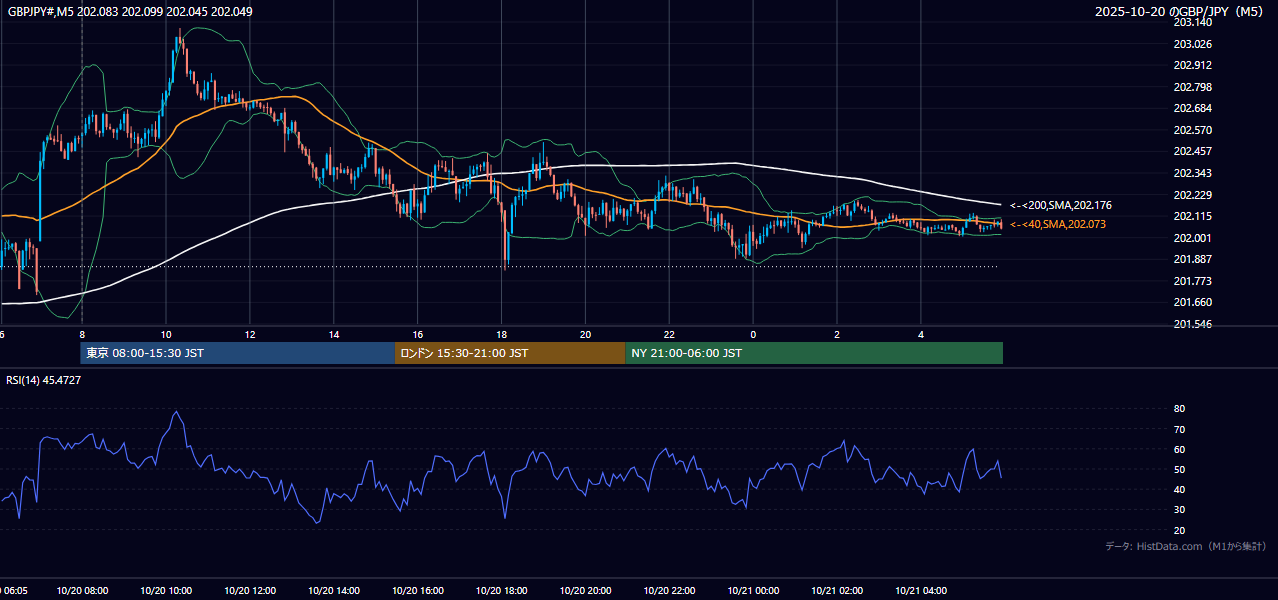Click price axis value 202.343
Screen dimensions: 1278x600
tap(1192, 173)
